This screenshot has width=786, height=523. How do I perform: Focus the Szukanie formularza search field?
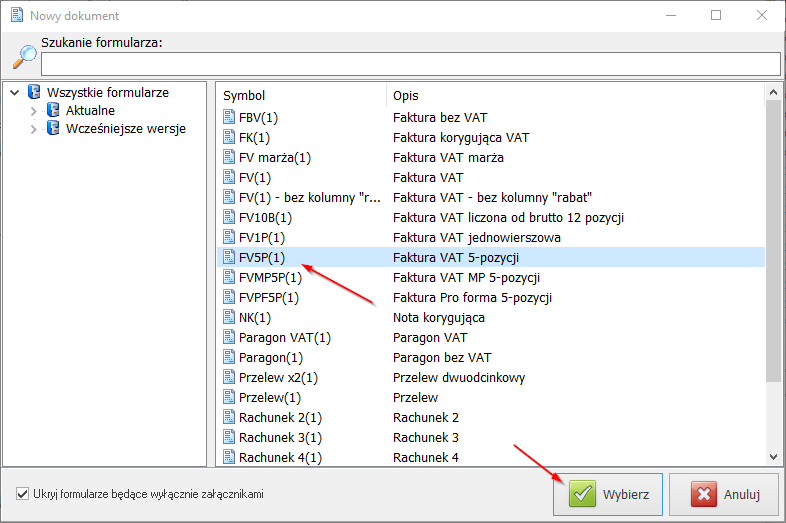410,63
